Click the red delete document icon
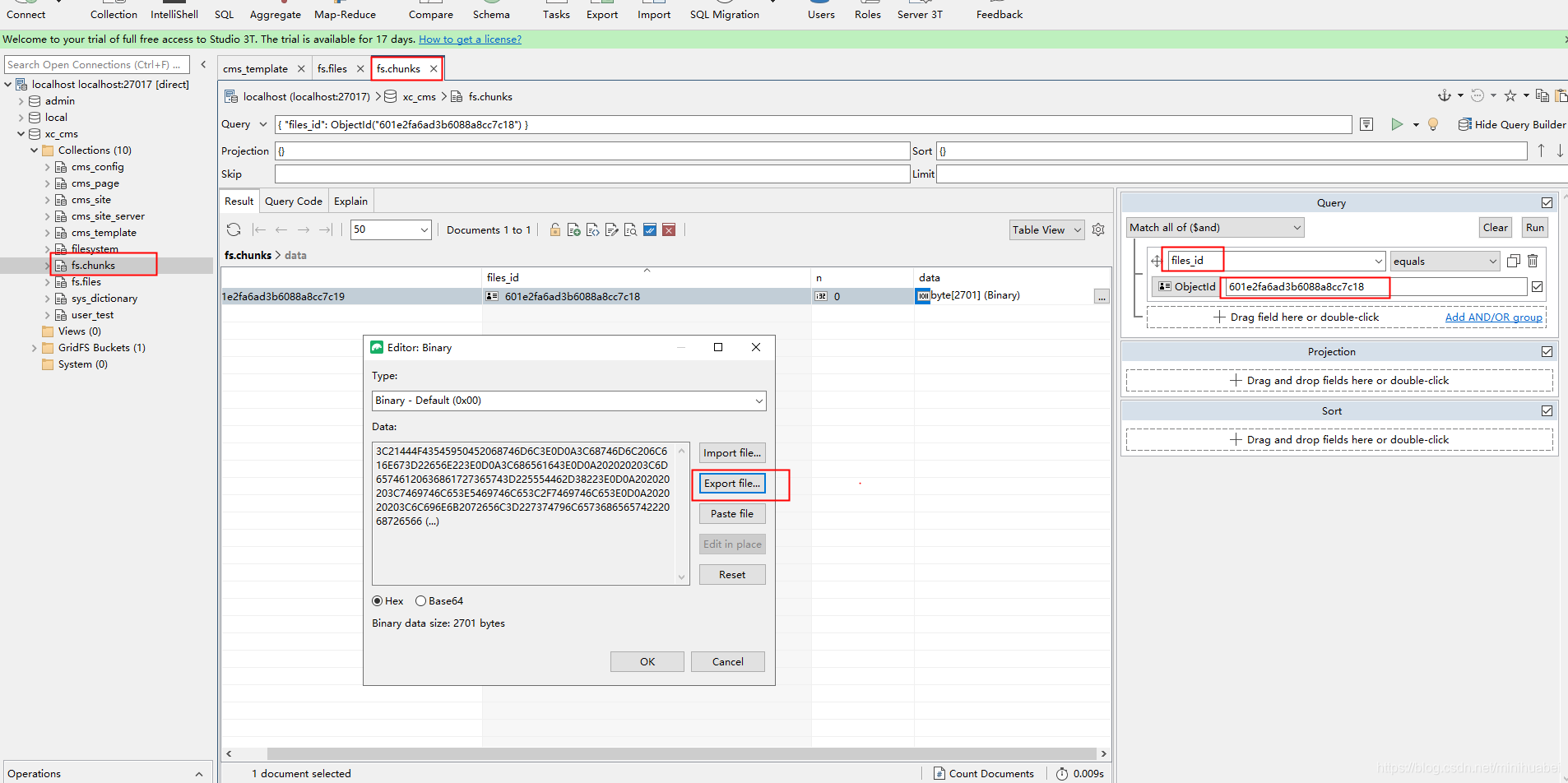This screenshot has height=783, width=1568. (669, 229)
